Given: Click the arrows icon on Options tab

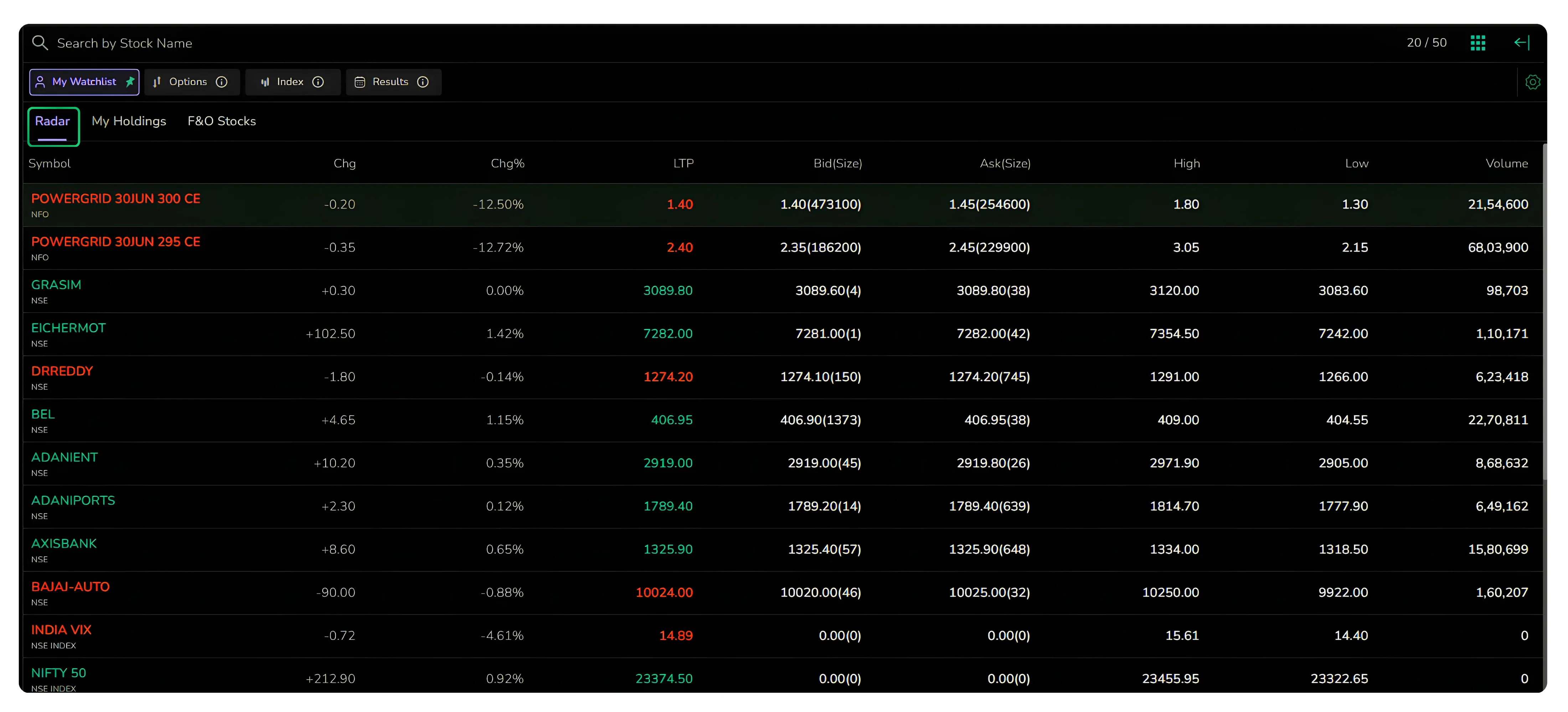Looking at the screenshot, I should 156,82.
